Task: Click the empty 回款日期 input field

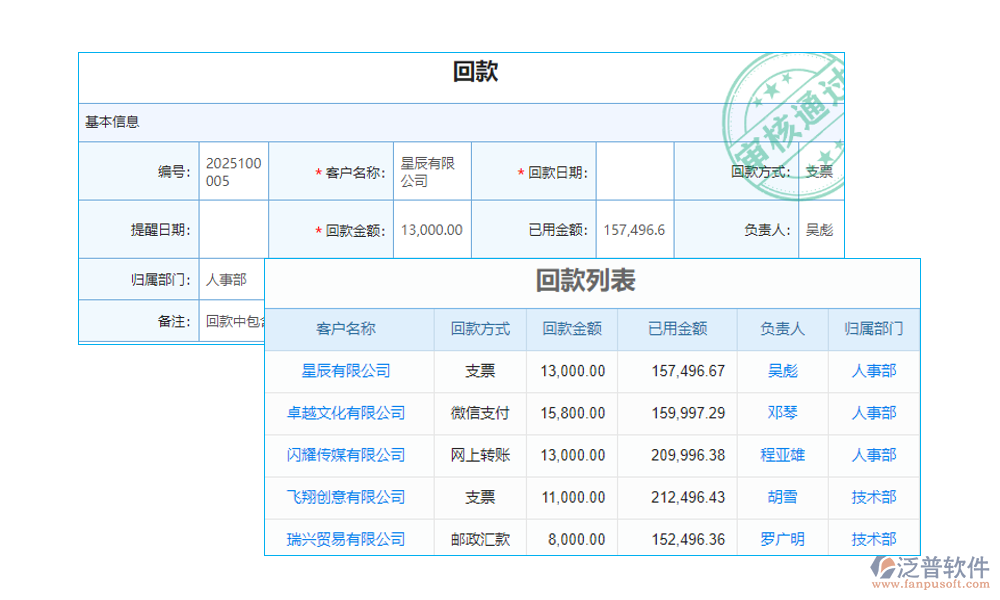Action: (x=633, y=170)
